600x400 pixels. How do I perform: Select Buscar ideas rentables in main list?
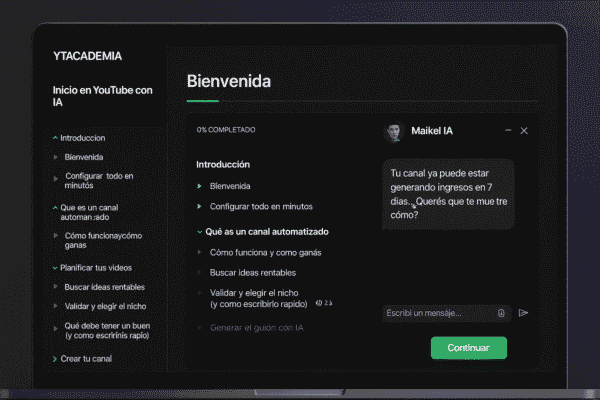pos(253,273)
